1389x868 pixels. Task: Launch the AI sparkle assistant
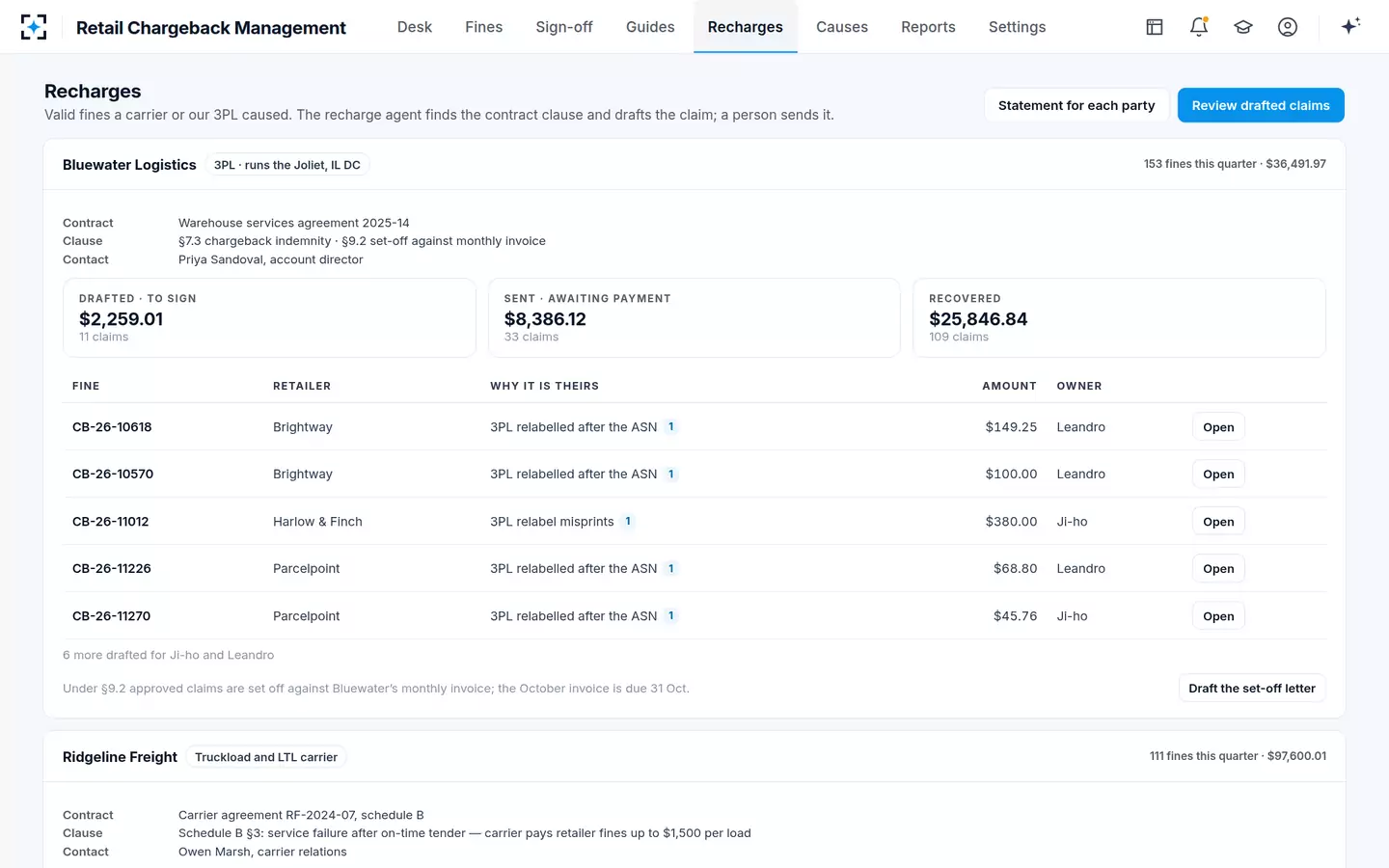coord(1350,26)
